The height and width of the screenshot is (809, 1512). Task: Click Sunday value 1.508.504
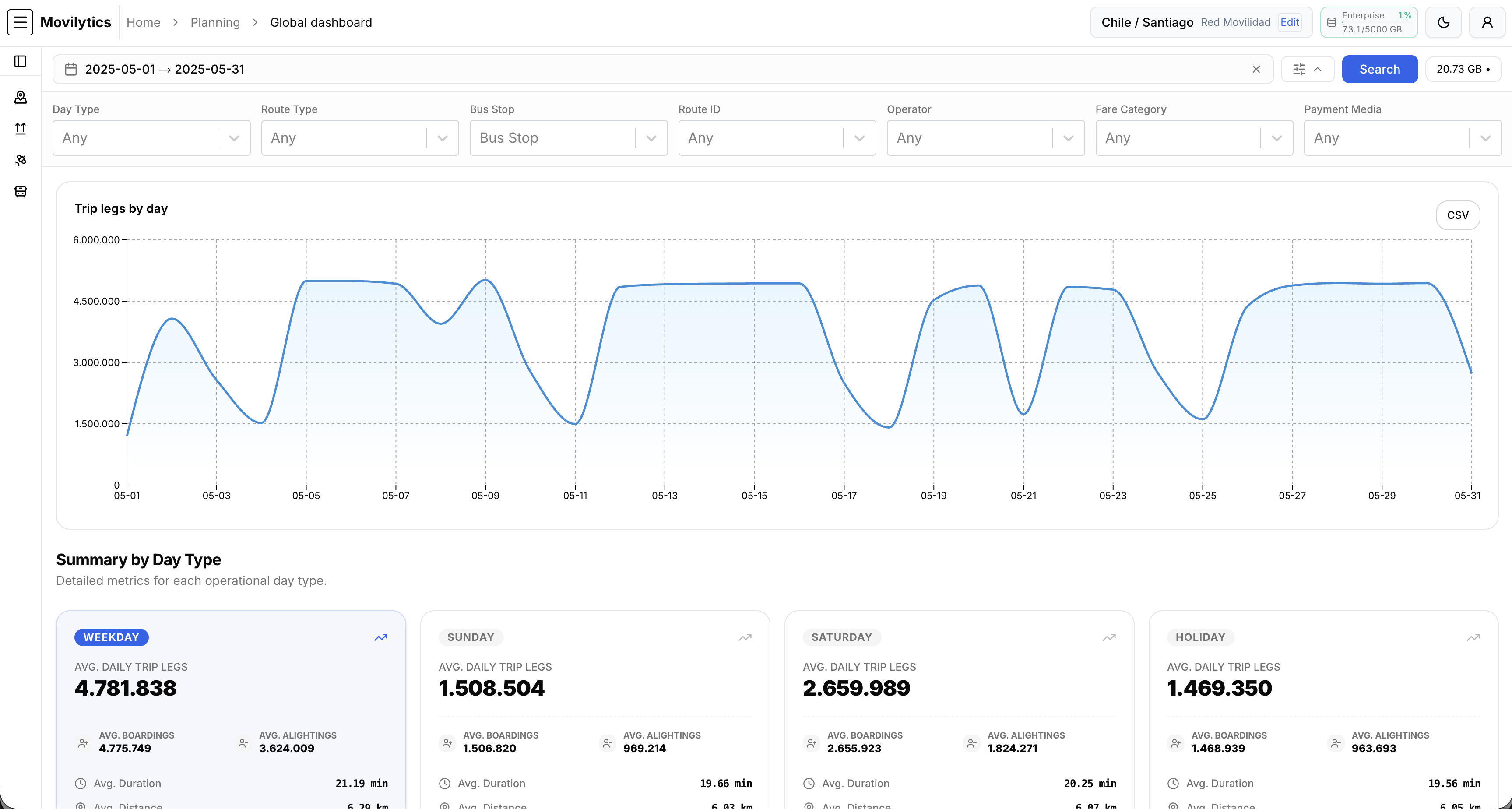click(x=491, y=688)
